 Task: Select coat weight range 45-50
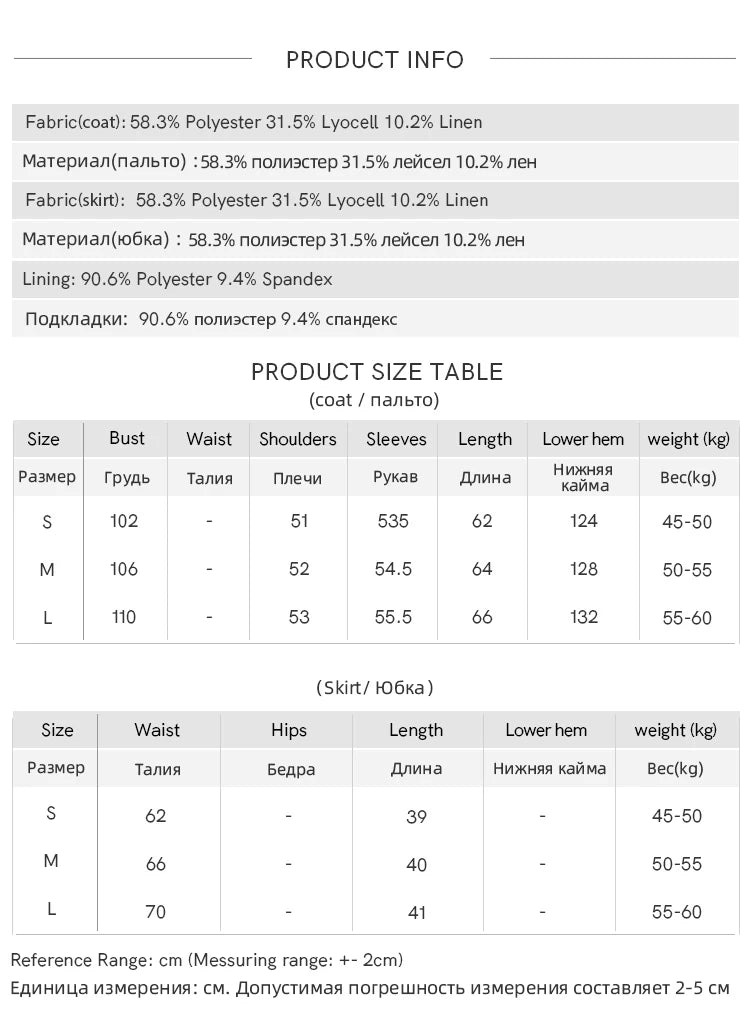[x=687, y=522]
